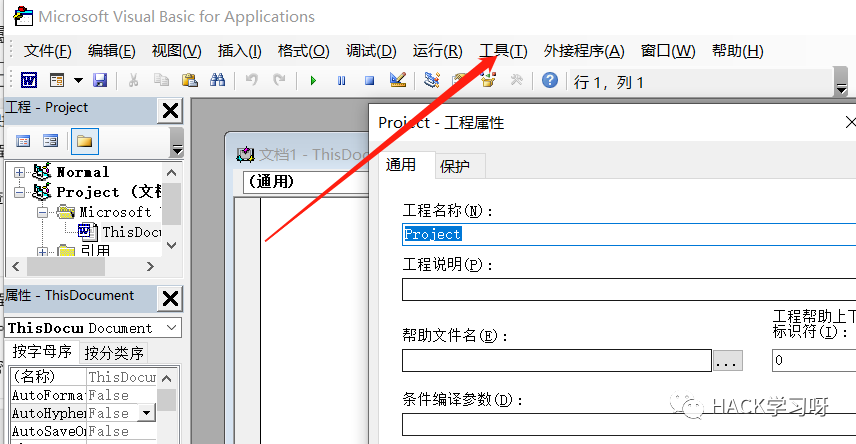The image size is (856, 444).
Task: Open the 编辑(E) menu
Action: click(111, 51)
